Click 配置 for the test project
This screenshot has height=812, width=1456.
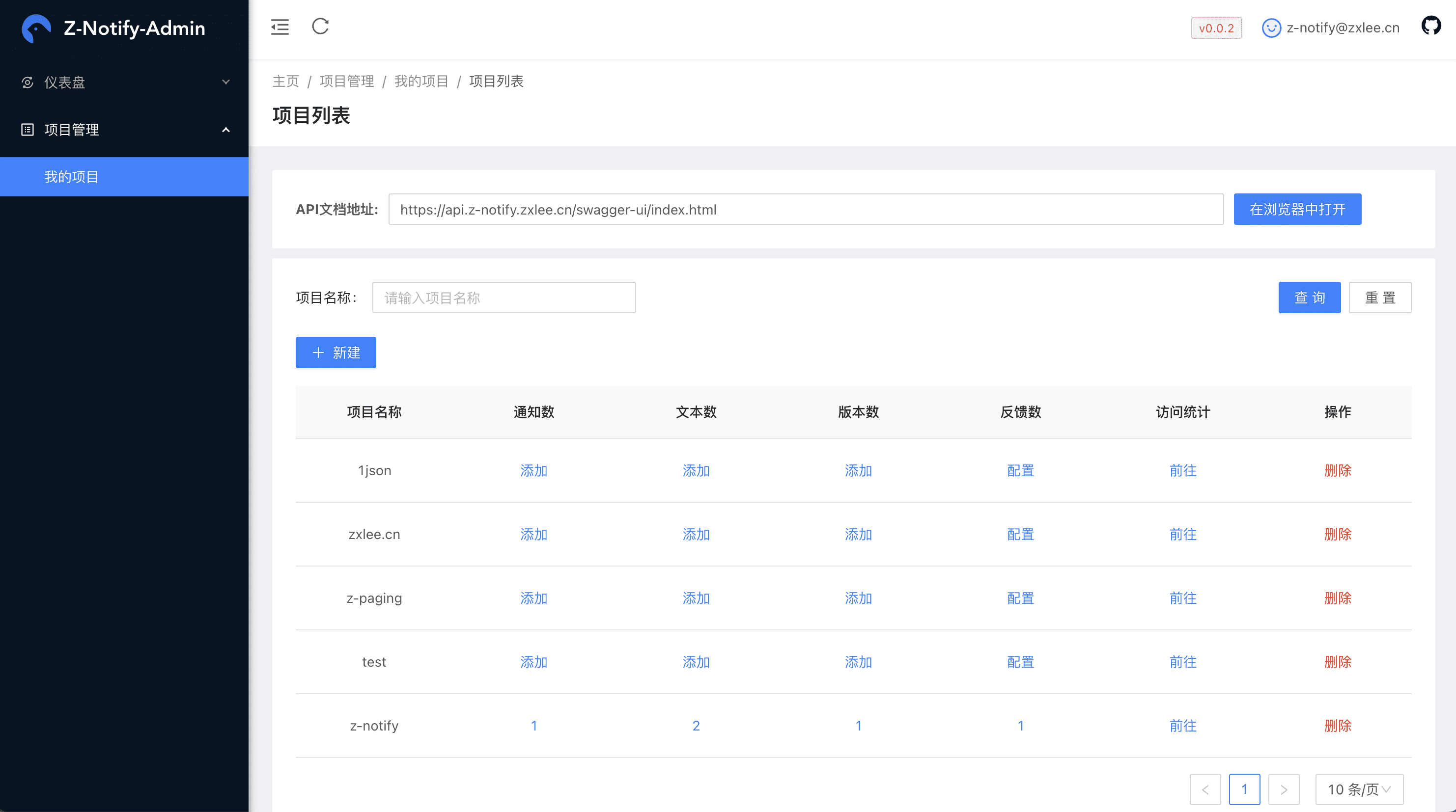1021,662
